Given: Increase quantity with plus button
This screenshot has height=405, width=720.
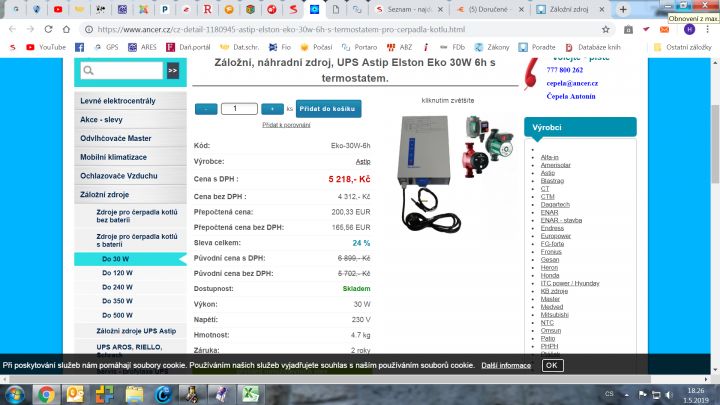Looking at the screenshot, I should click(x=272, y=109).
